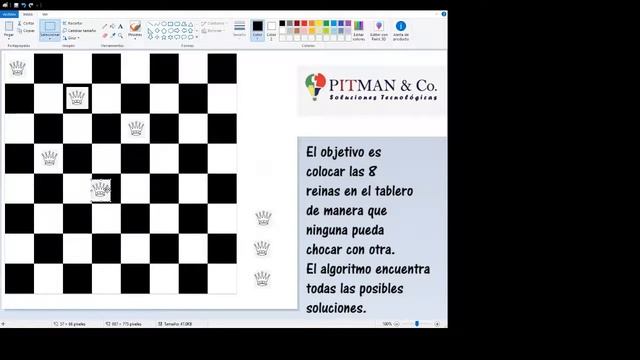Select the Color picker eyedropper tool
640x360 pixels.
tap(113, 36)
